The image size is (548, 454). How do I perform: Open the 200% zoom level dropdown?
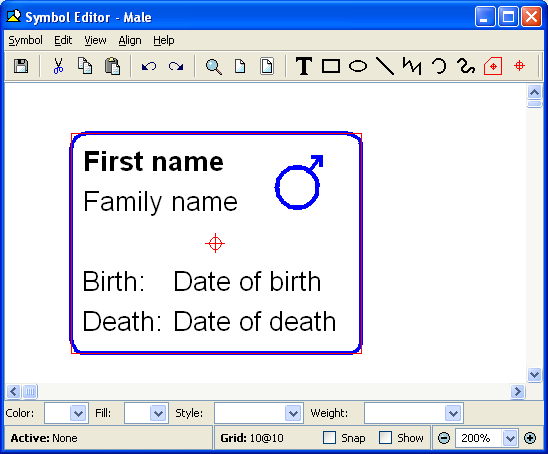click(x=510, y=438)
